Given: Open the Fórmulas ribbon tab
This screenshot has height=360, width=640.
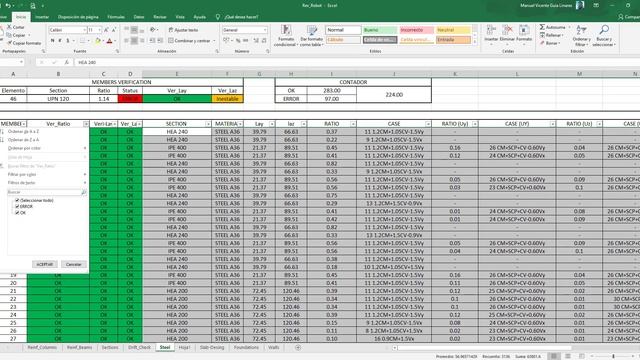Looking at the screenshot, I should tap(116, 17).
